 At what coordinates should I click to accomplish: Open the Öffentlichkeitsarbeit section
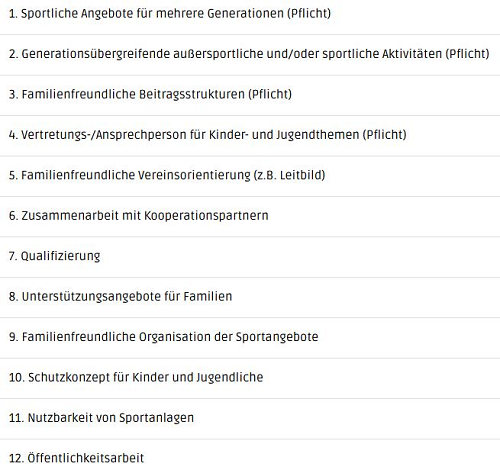coord(250,456)
